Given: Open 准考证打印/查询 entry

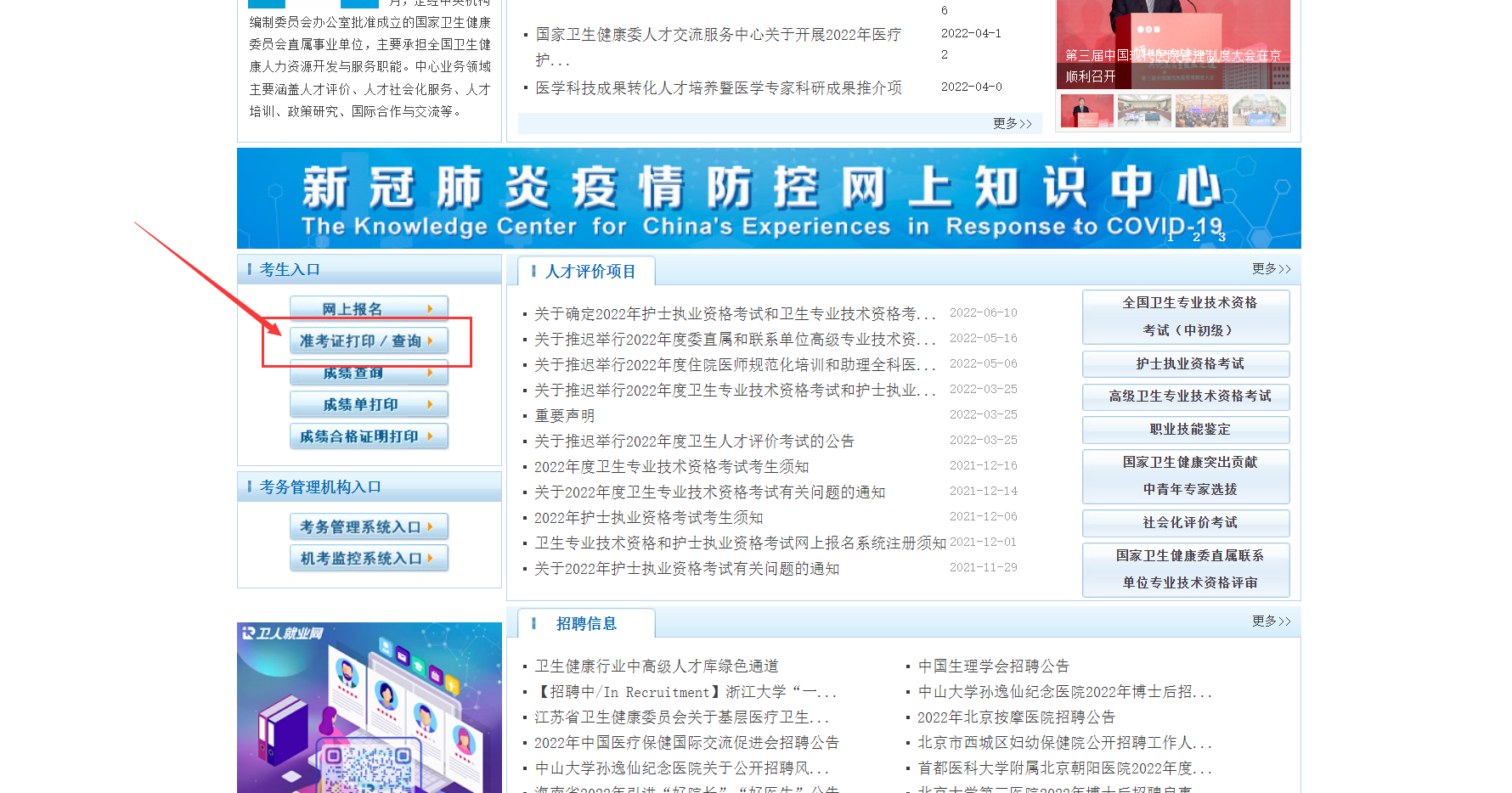Looking at the screenshot, I should (x=368, y=341).
